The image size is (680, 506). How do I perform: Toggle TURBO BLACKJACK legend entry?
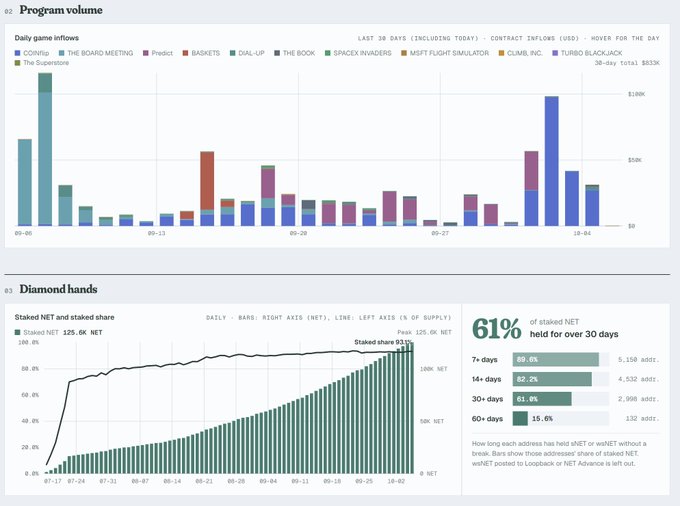pyautogui.click(x=587, y=53)
